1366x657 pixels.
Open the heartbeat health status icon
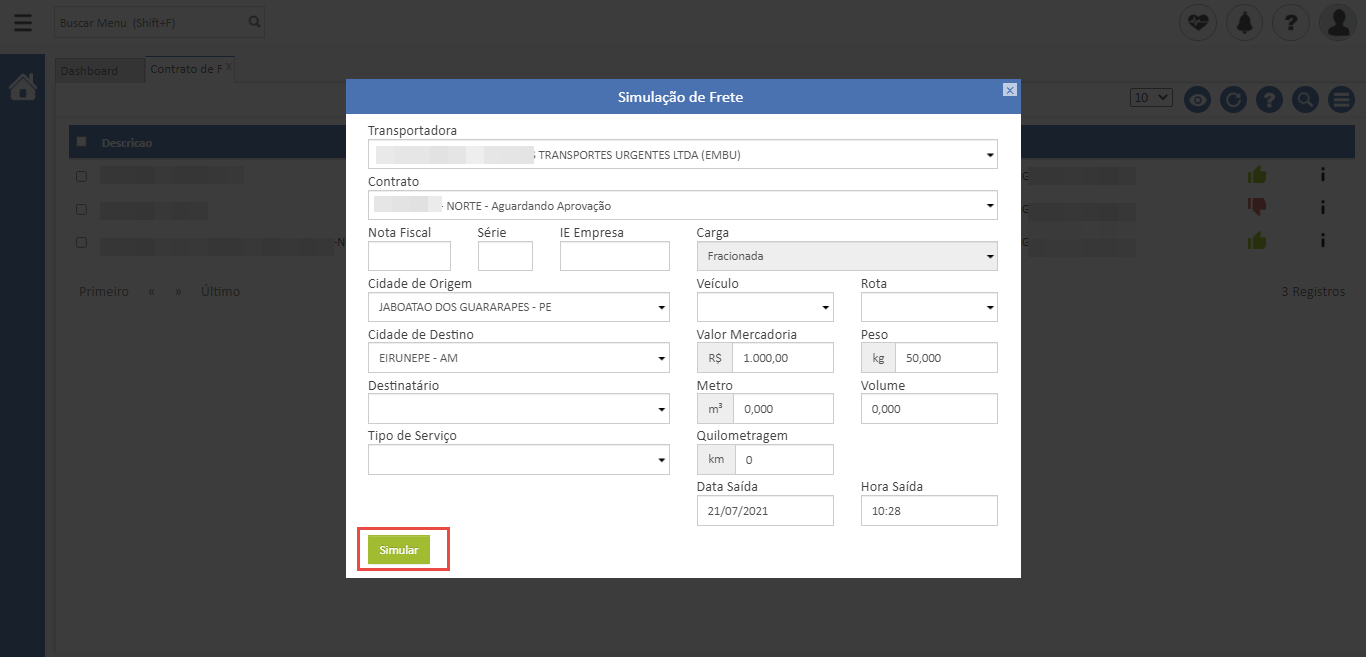coord(1197,22)
